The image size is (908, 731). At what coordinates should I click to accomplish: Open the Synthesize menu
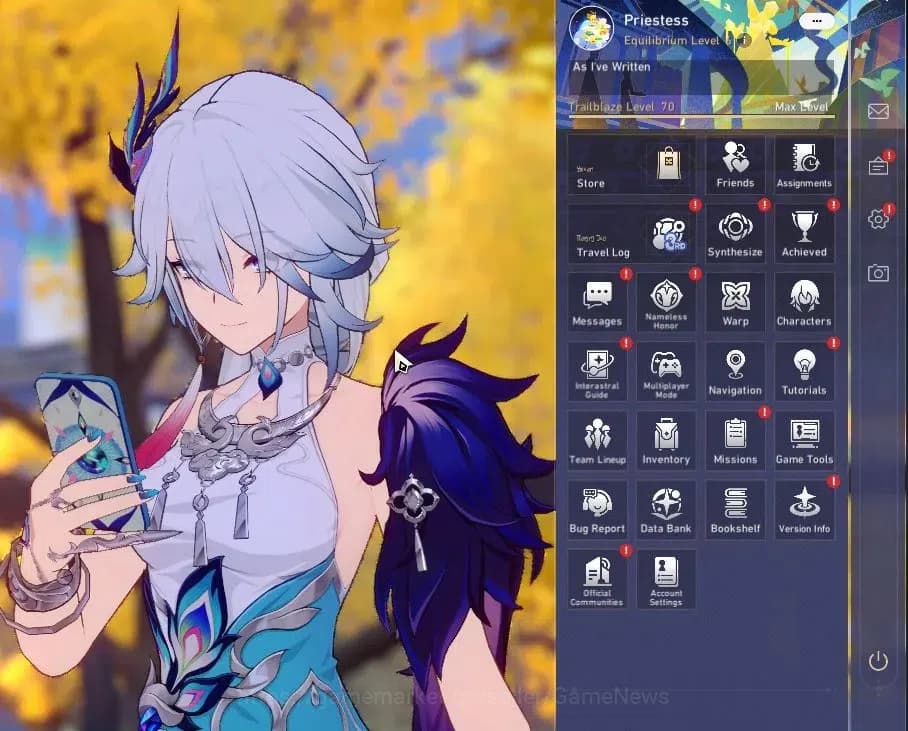pyautogui.click(x=735, y=234)
